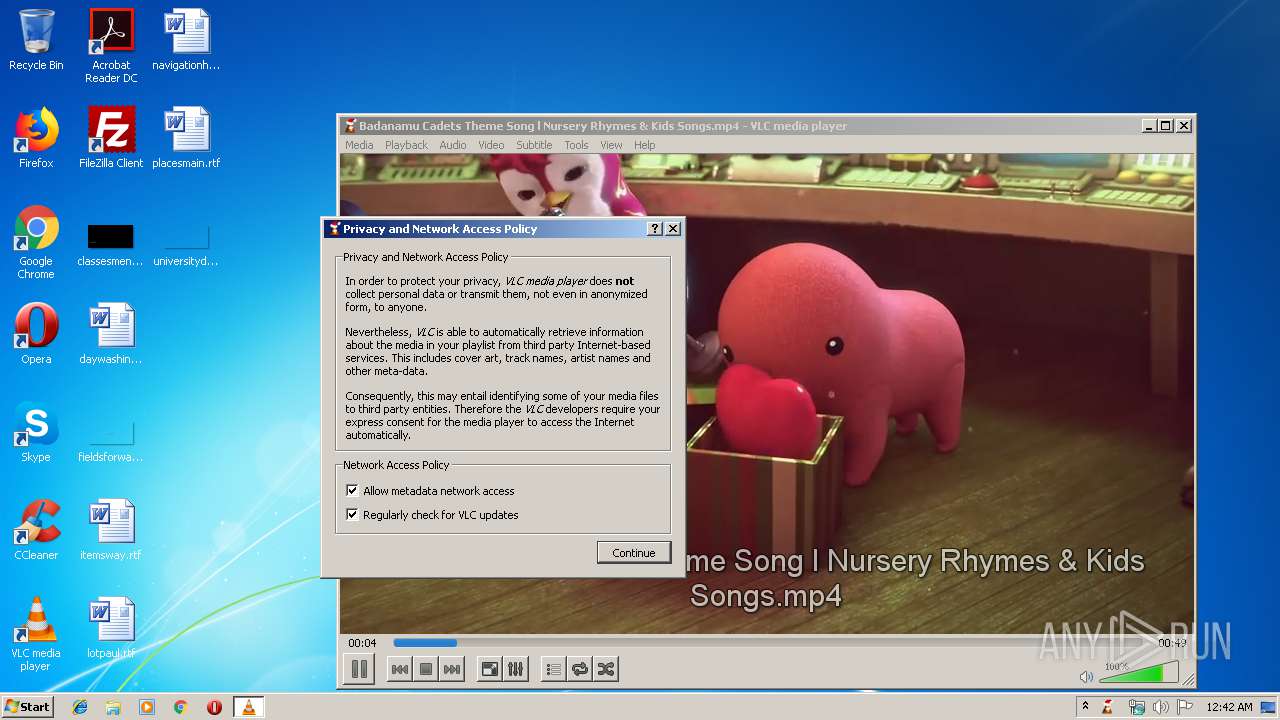
Task: Open Windows Explorer from taskbar
Action: pos(113,707)
